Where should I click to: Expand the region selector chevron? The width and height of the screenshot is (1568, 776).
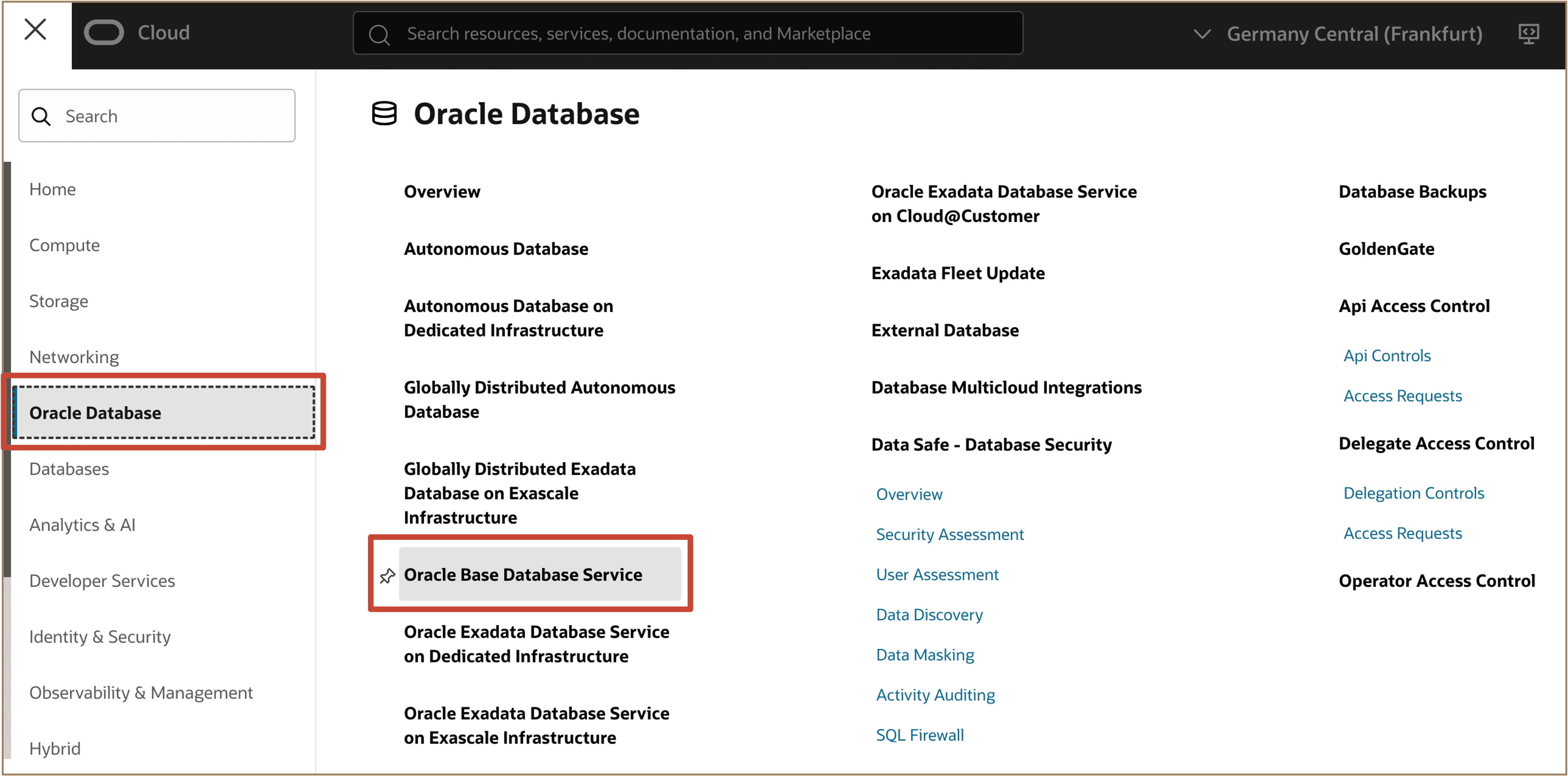[x=1201, y=34]
